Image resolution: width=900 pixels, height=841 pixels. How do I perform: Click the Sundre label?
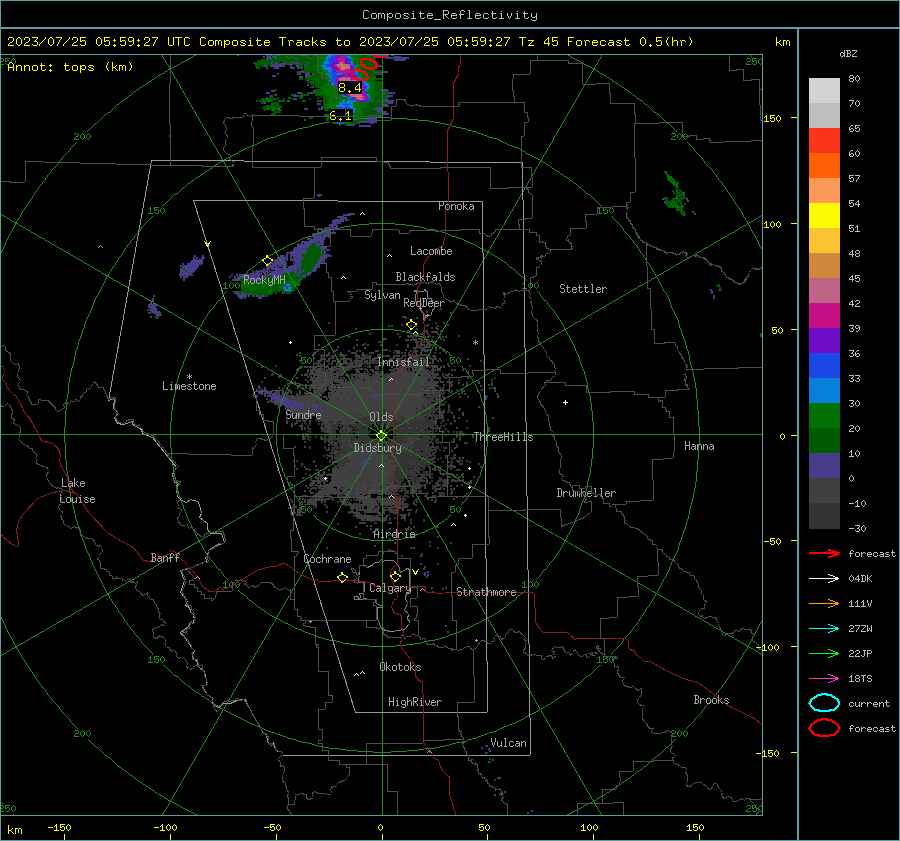coord(304,414)
